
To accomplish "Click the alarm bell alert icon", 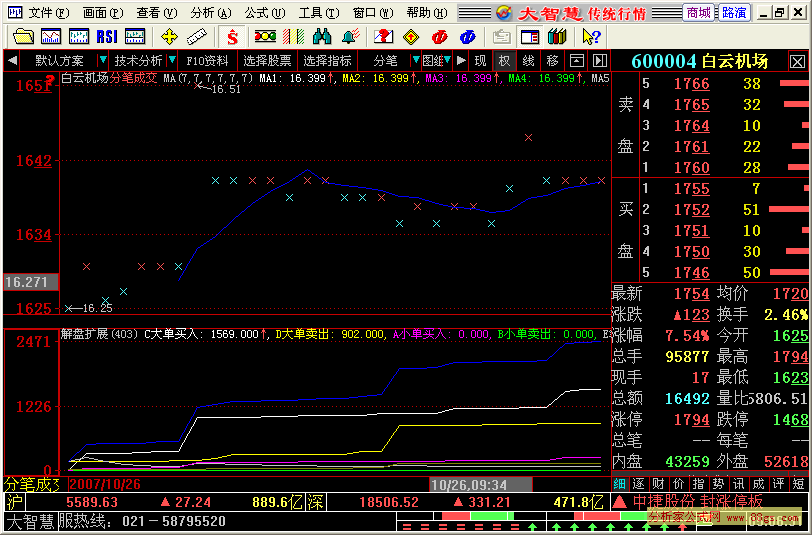I will tap(351, 37).
